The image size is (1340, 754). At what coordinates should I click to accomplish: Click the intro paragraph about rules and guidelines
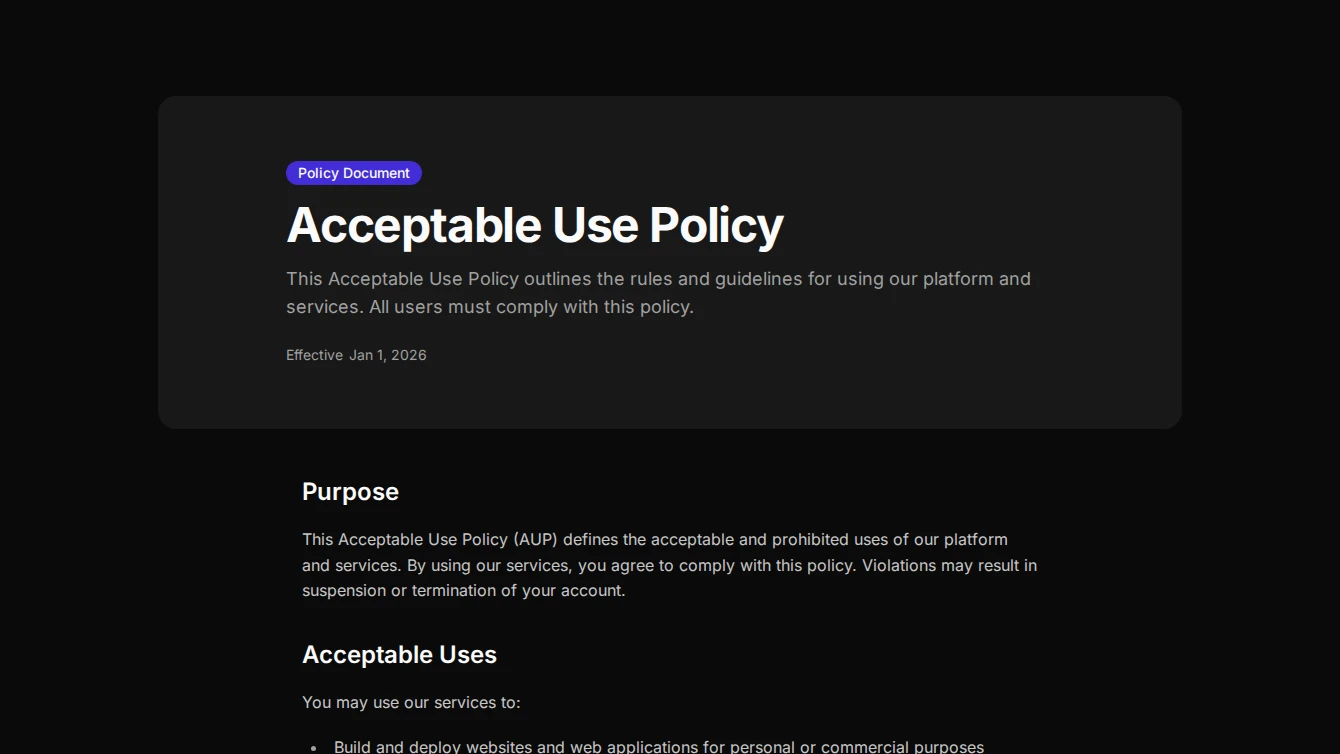[x=658, y=292]
